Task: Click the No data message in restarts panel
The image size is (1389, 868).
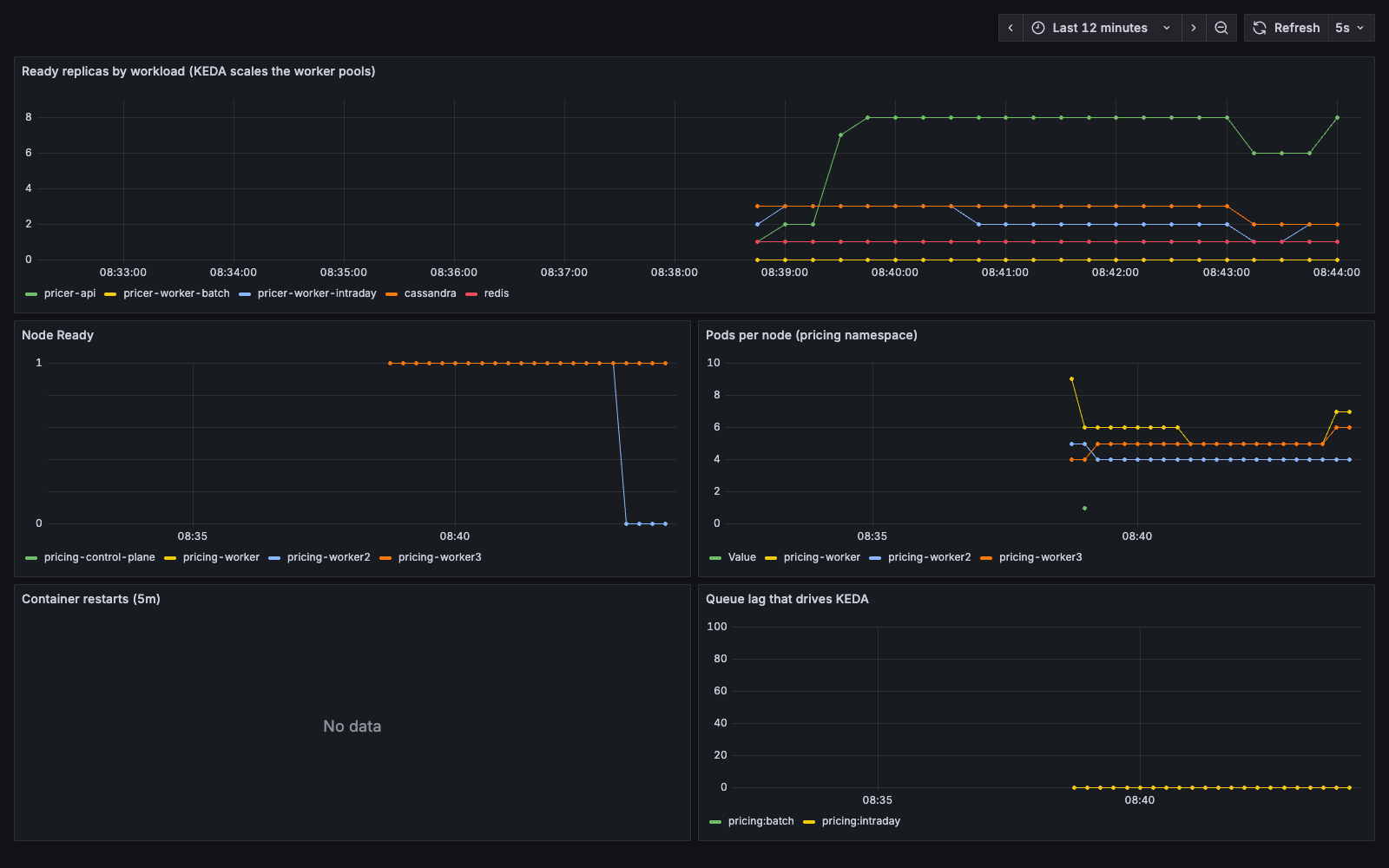Action: point(352,727)
